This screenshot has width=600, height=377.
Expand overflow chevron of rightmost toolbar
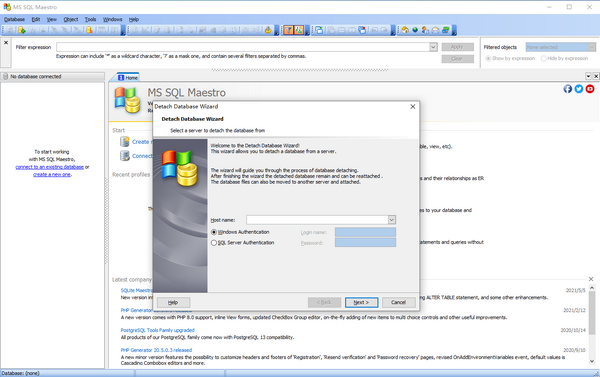(454, 31)
